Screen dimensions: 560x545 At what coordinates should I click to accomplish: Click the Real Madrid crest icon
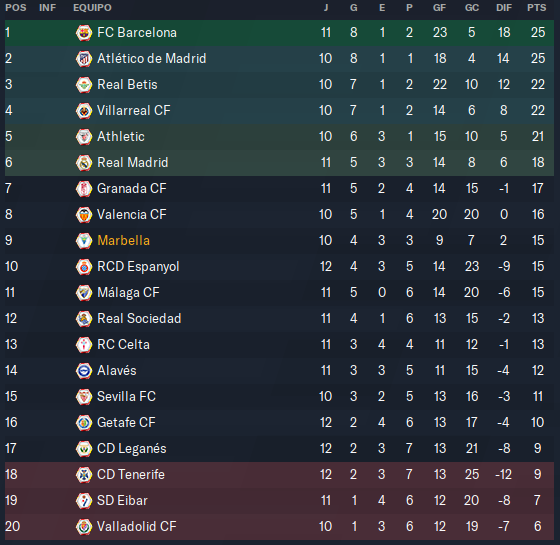click(x=84, y=163)
